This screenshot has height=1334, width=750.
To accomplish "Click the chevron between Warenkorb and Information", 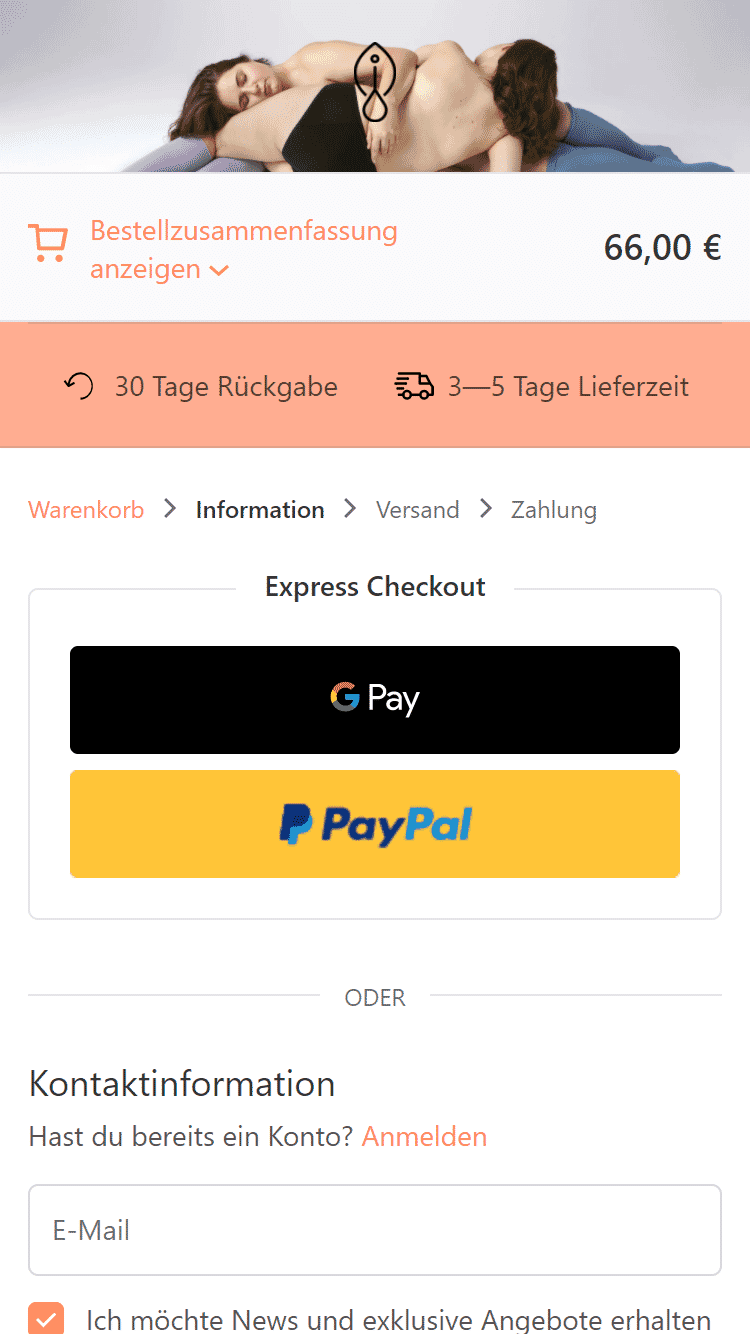I will click(x=168, y=509).
